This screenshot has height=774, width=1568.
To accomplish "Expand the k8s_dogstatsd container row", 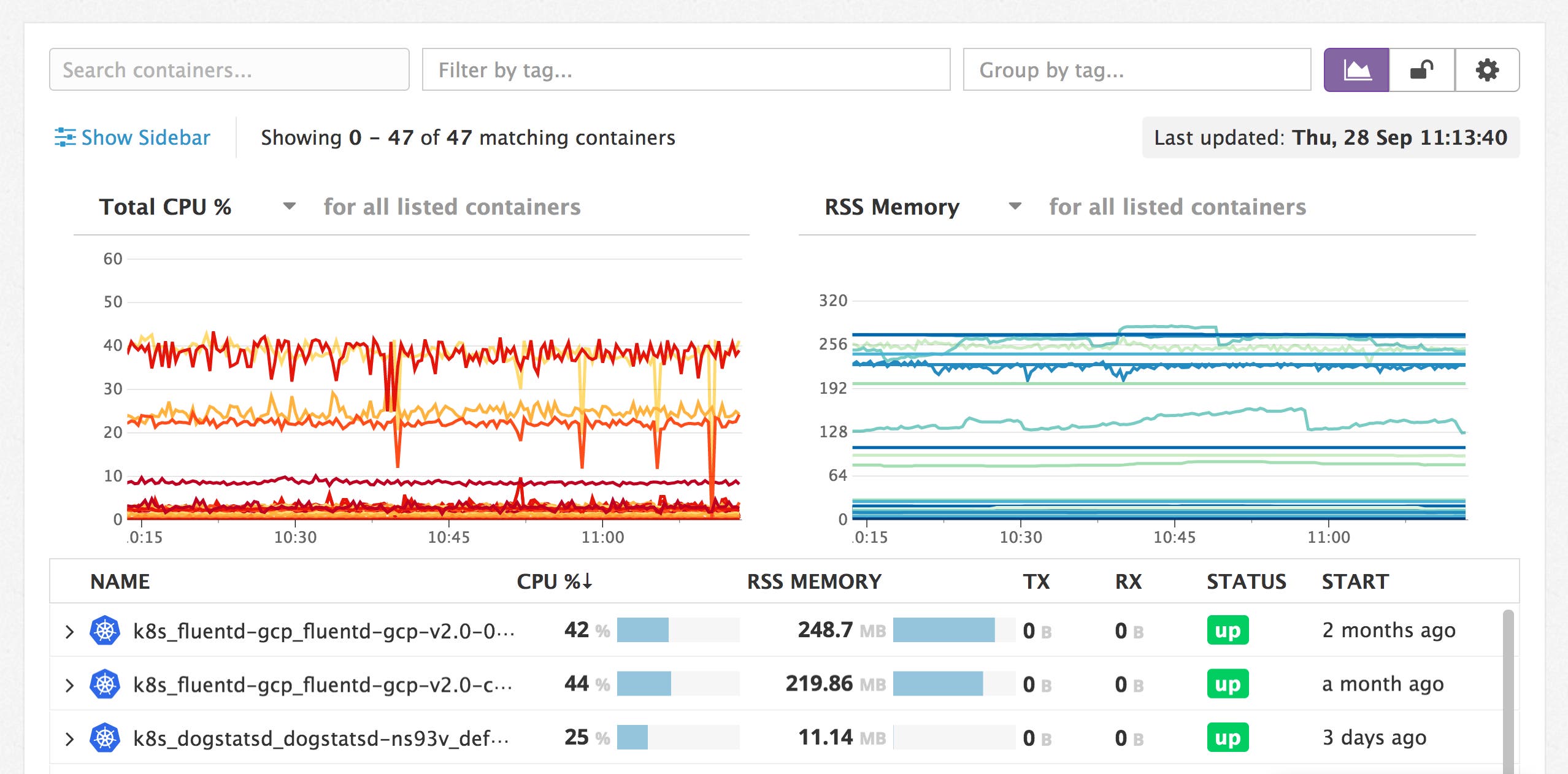I will 69,737.
